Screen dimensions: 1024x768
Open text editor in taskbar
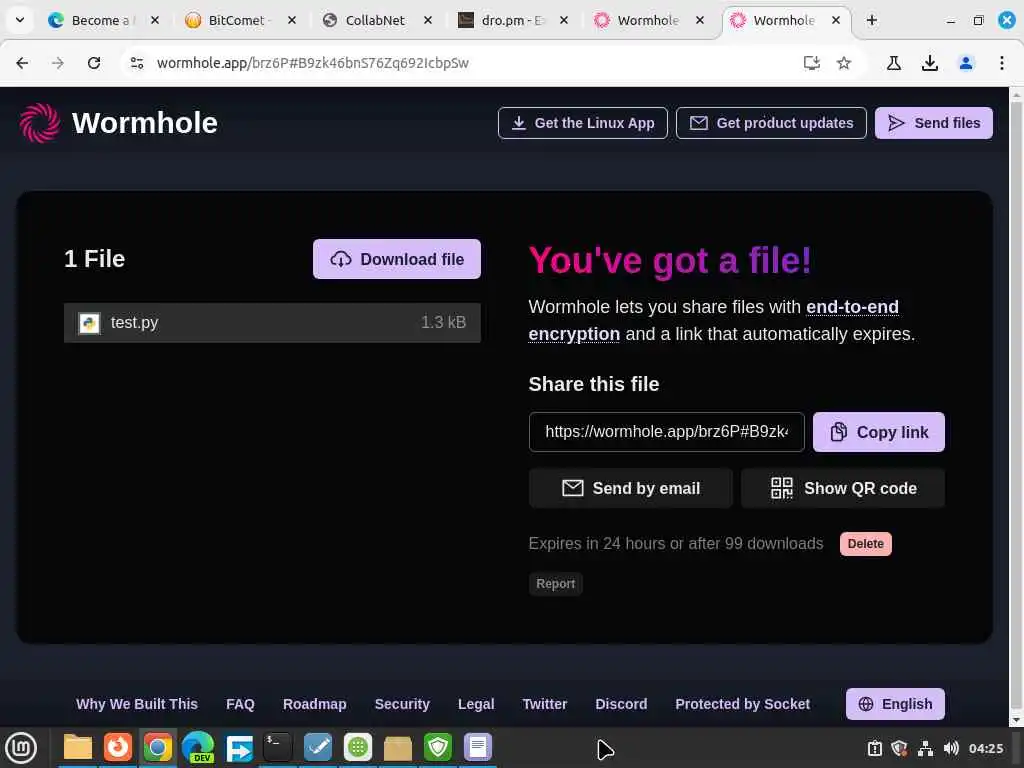tap(477, 748)
